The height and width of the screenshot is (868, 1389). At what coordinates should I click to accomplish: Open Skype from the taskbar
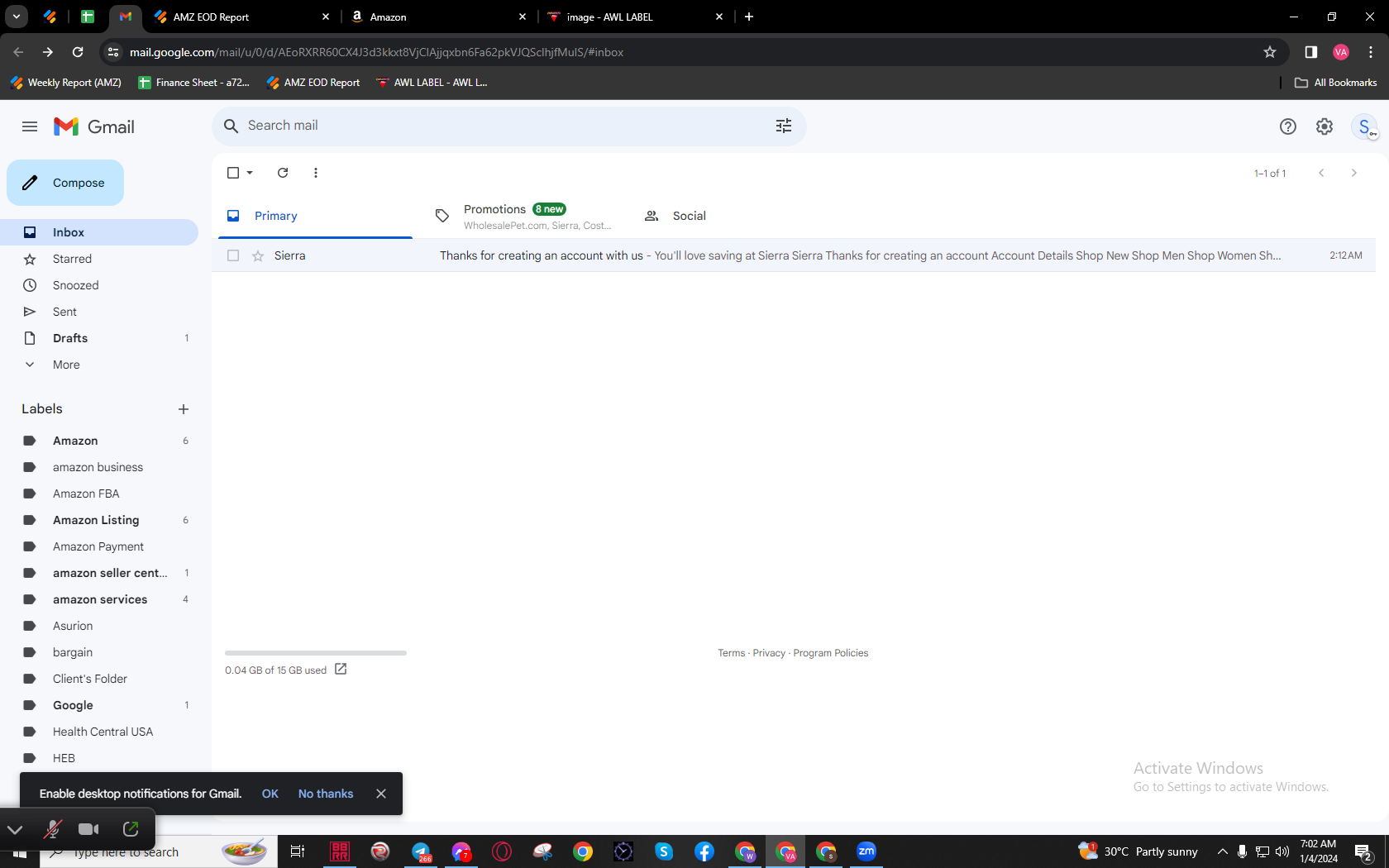click(x=664, y=851)
